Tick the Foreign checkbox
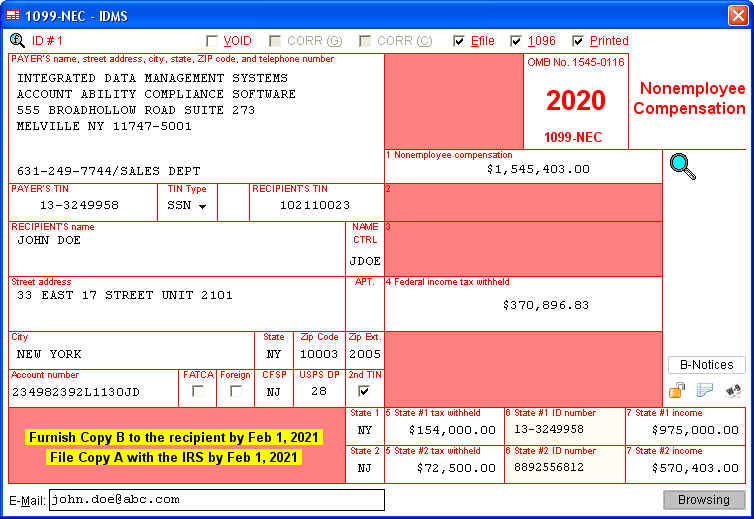Image resolution: width=754 pixels, height=519 pixels. (236, 391)
